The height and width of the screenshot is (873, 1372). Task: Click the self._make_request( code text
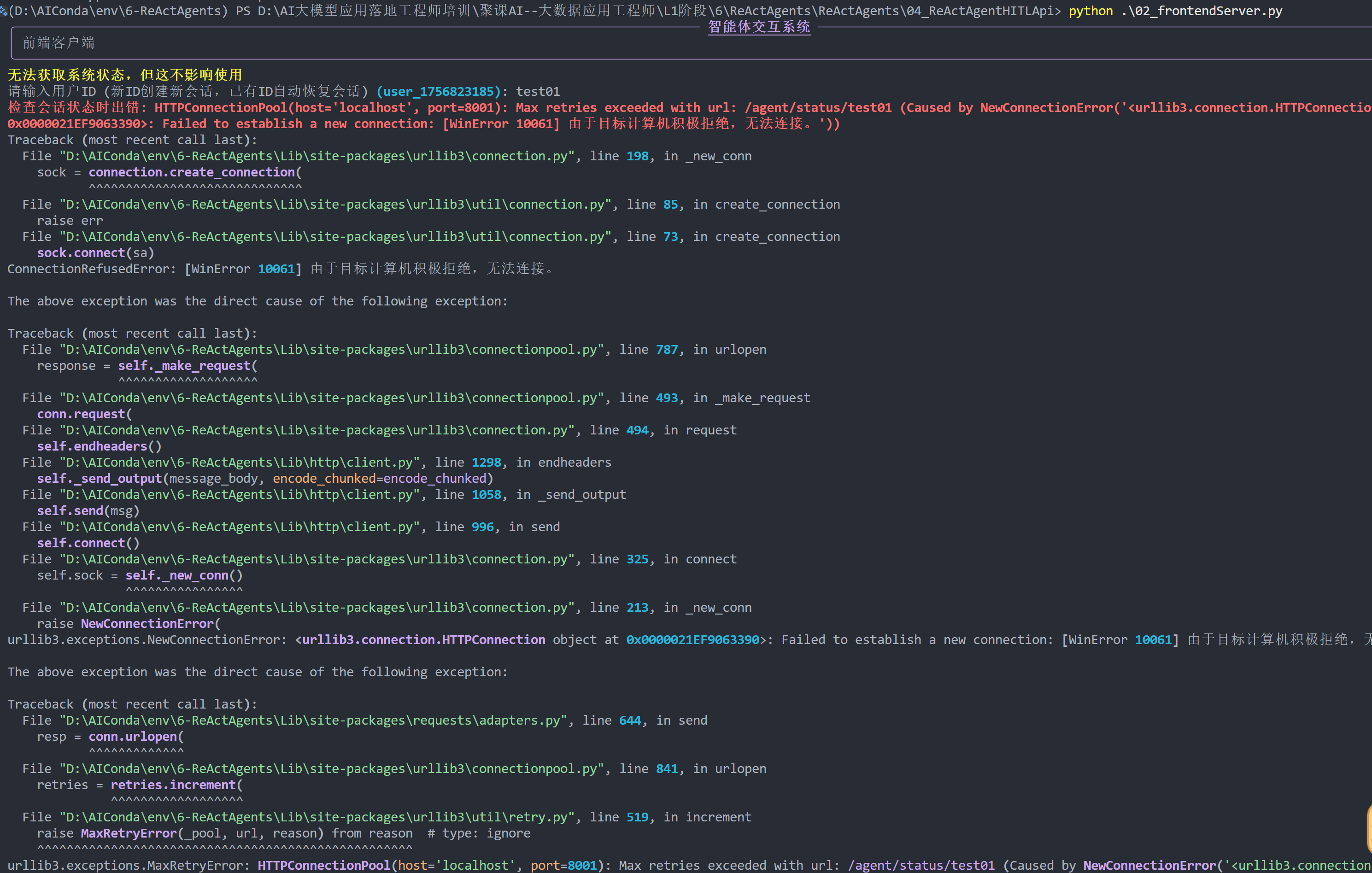pyautogui.click(x=188, y=366)
